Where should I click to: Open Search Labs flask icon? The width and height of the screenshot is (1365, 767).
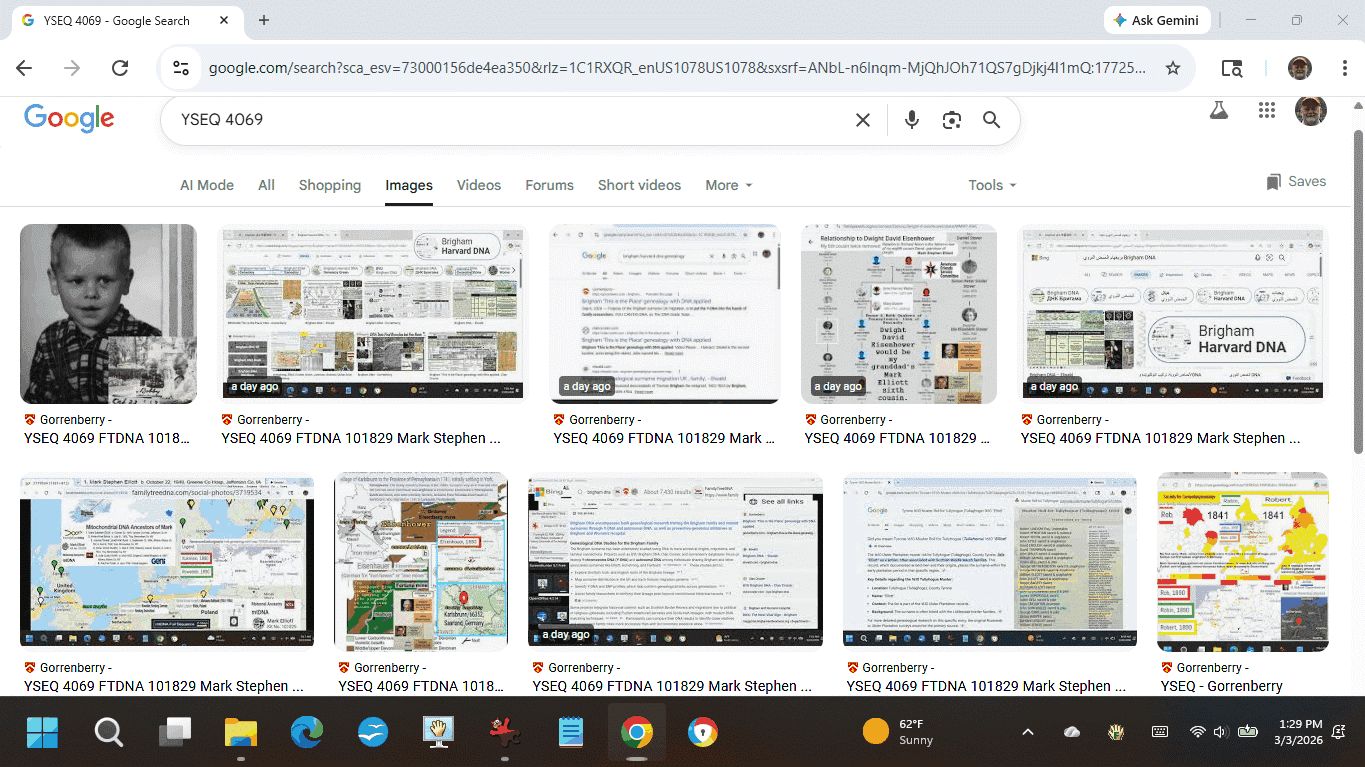[1218, 111]
